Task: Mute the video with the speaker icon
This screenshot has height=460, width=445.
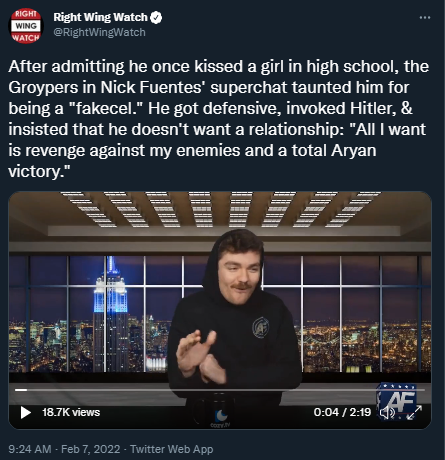Action: (x=387, y=413)
